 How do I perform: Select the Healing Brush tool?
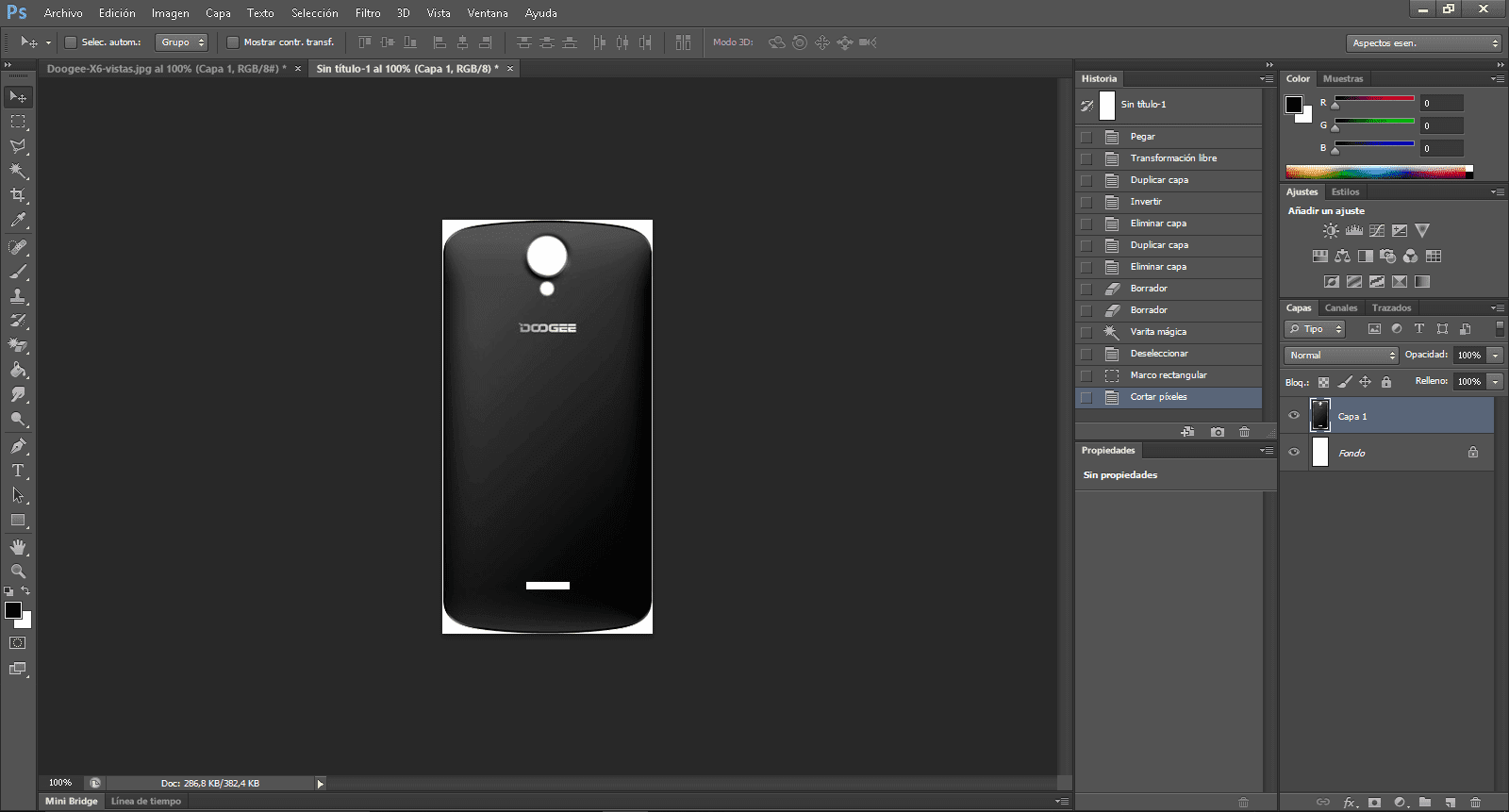18,247
